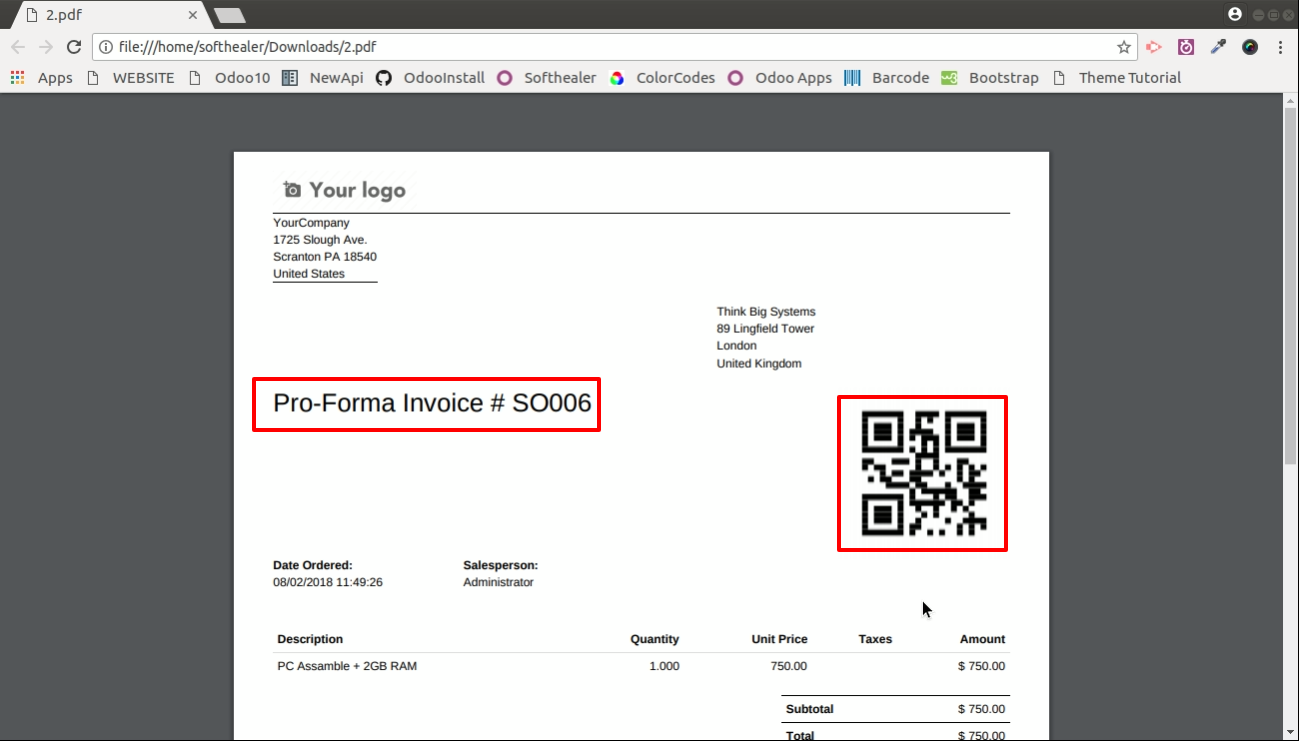Open the Chrome three-dot menu
This screenshot has height=741, width=1299.
pyautogui.click(x=1281, y=47)
